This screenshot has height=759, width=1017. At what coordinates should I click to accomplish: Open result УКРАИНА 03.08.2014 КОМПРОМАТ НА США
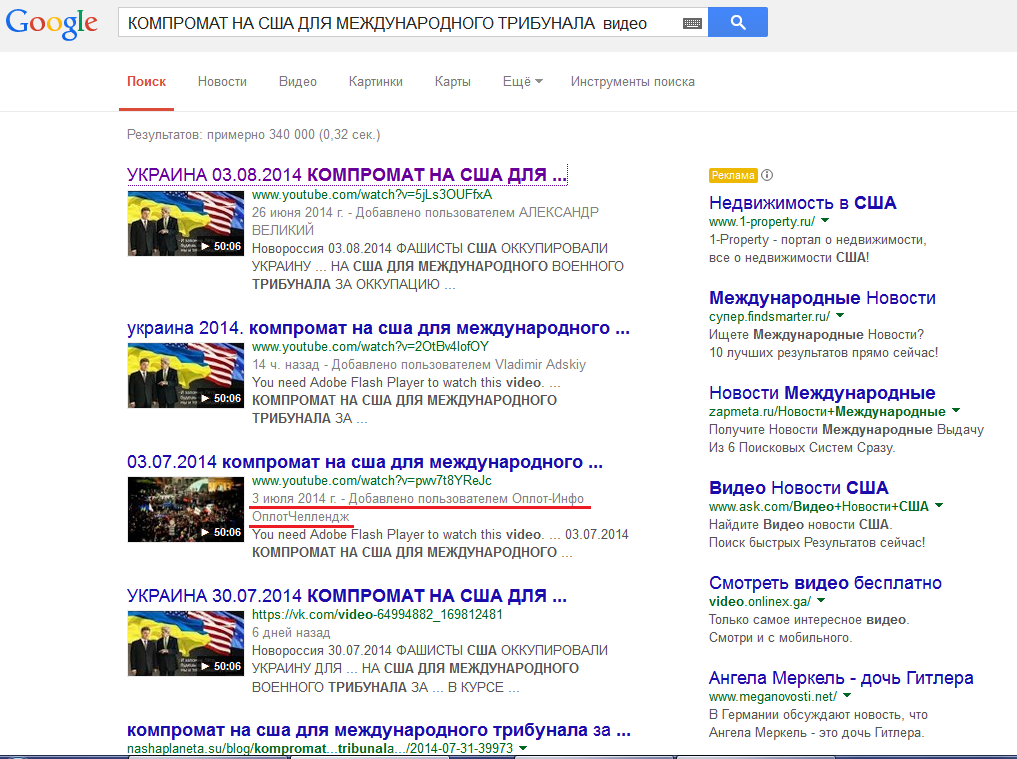tap(347, 175)
